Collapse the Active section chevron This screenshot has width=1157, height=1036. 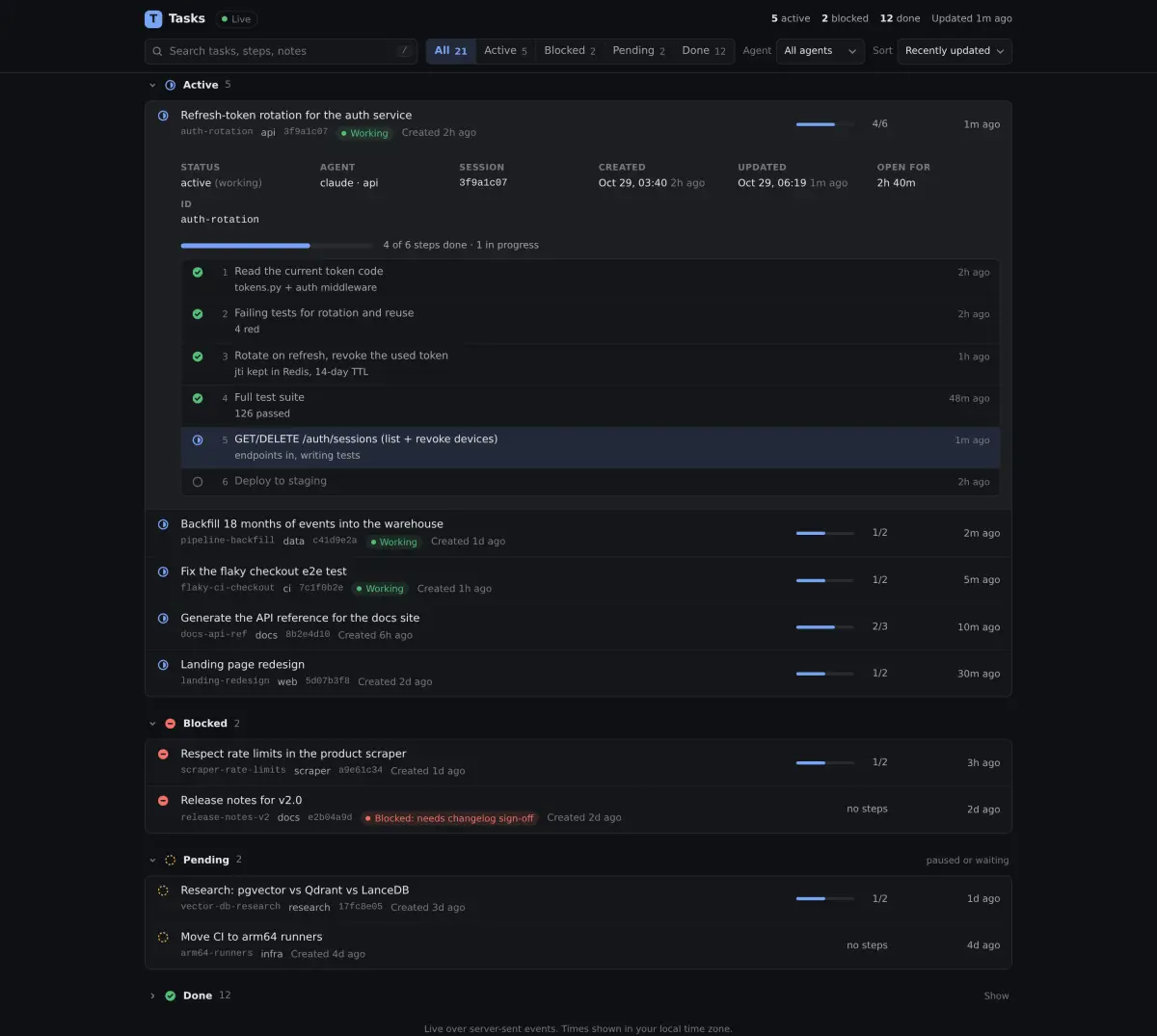pos(152,86)
